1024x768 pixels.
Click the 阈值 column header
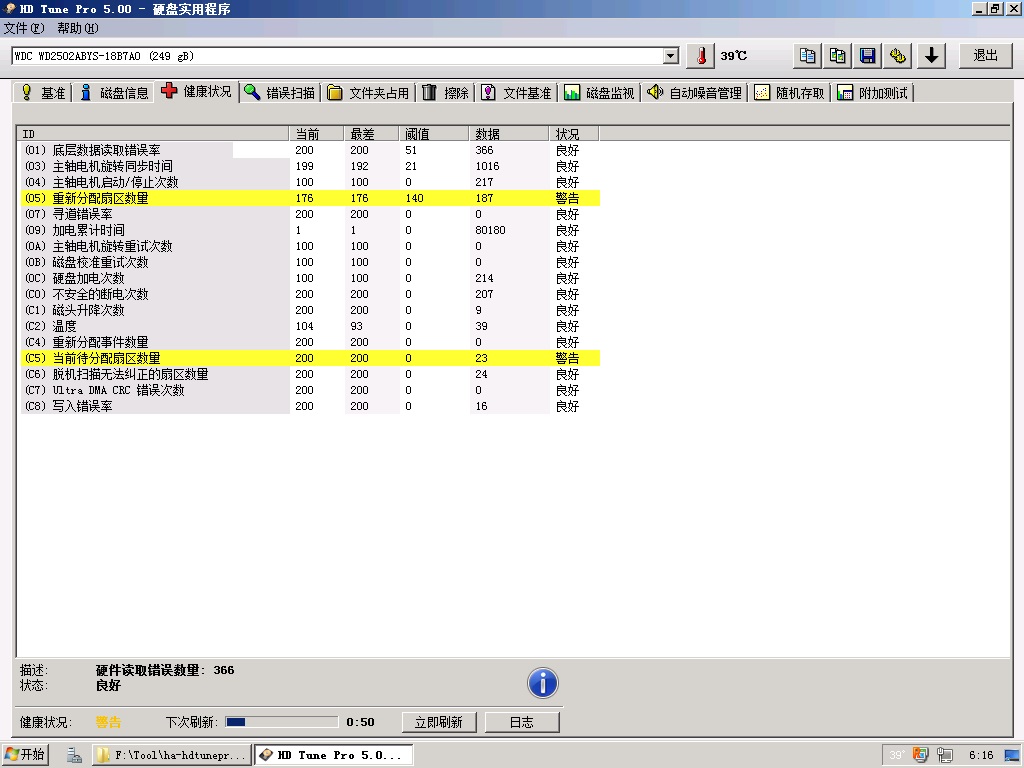(x=434, y=134)
